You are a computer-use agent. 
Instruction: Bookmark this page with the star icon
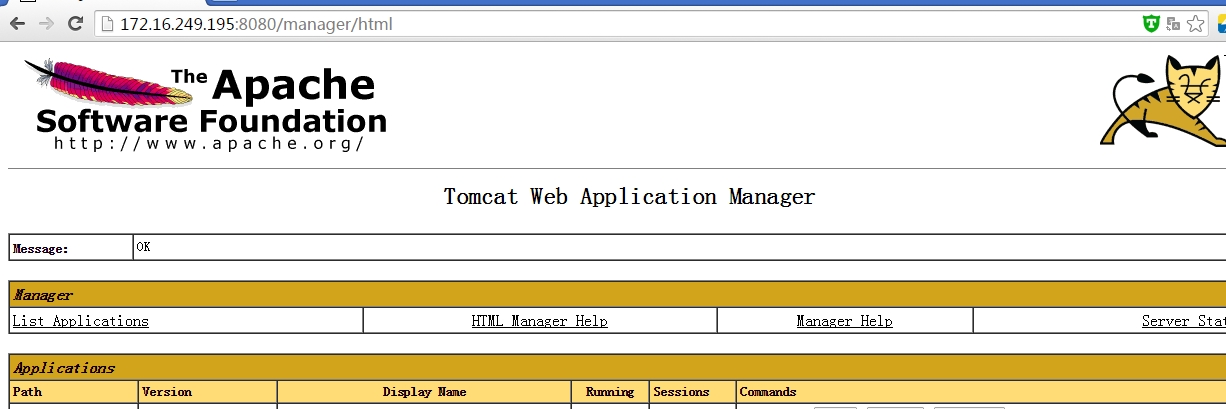(1196, 24)
